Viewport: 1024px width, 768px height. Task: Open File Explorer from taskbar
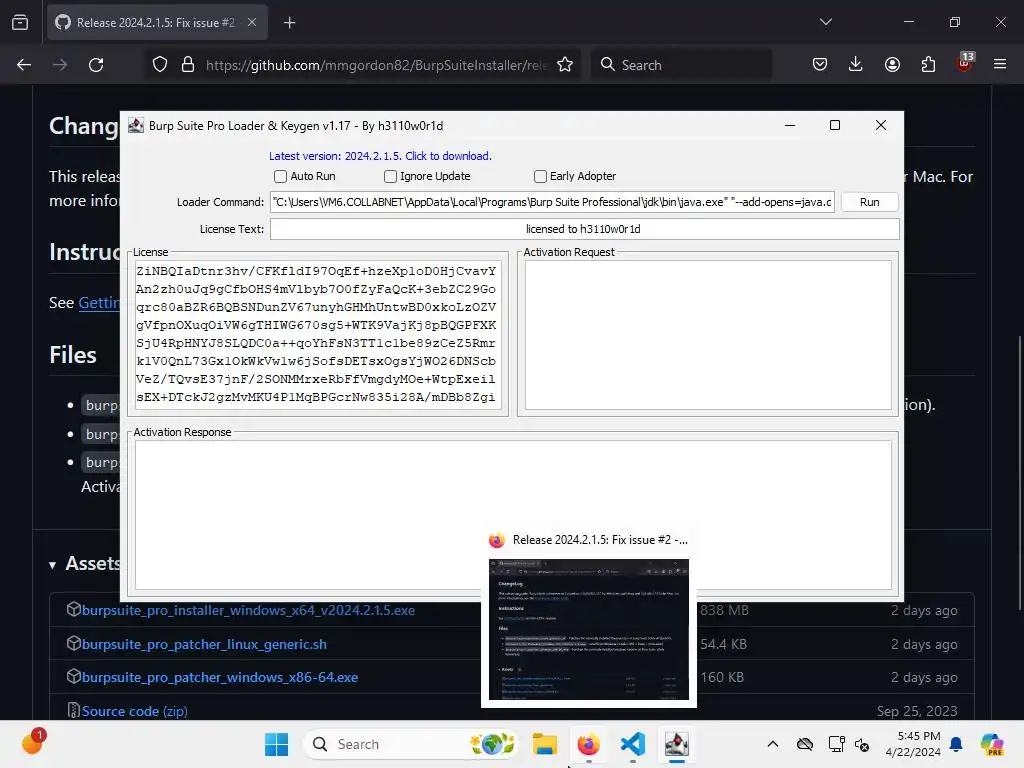[x=544, y=744]
